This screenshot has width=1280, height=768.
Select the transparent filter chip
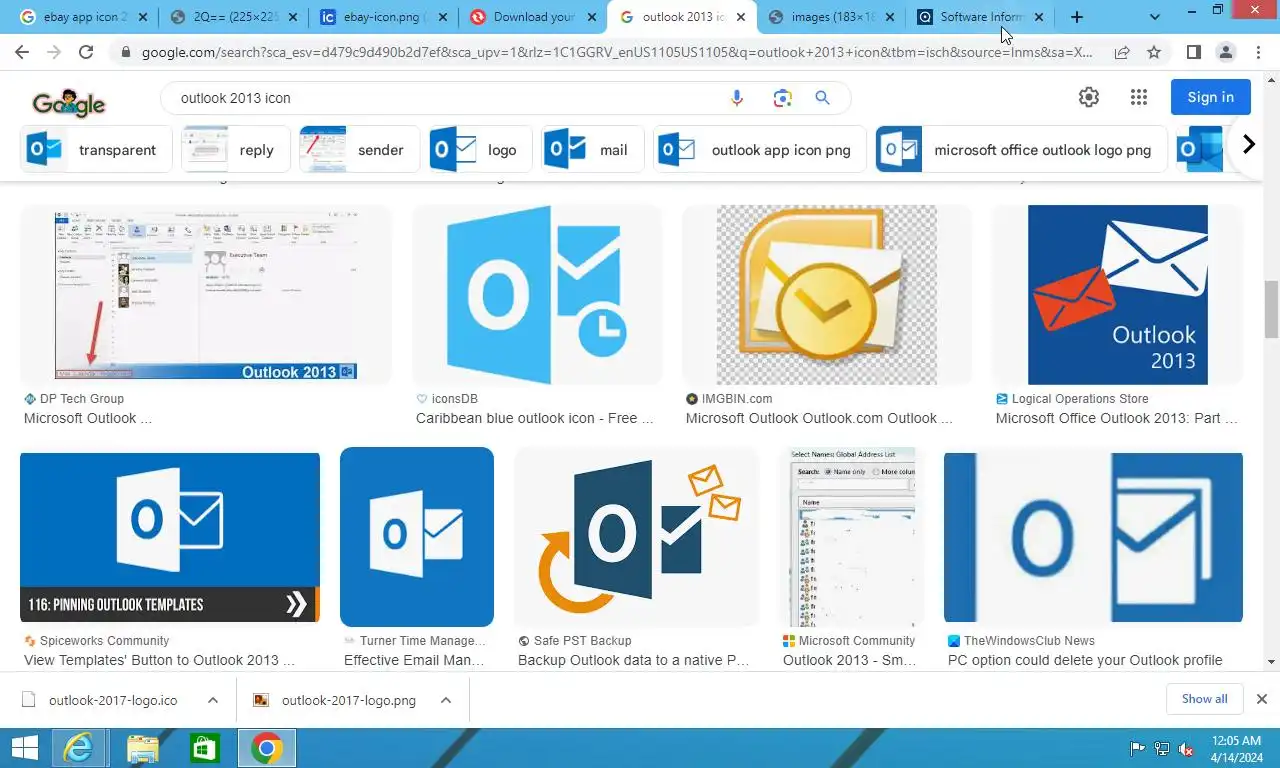click(96, 150)
